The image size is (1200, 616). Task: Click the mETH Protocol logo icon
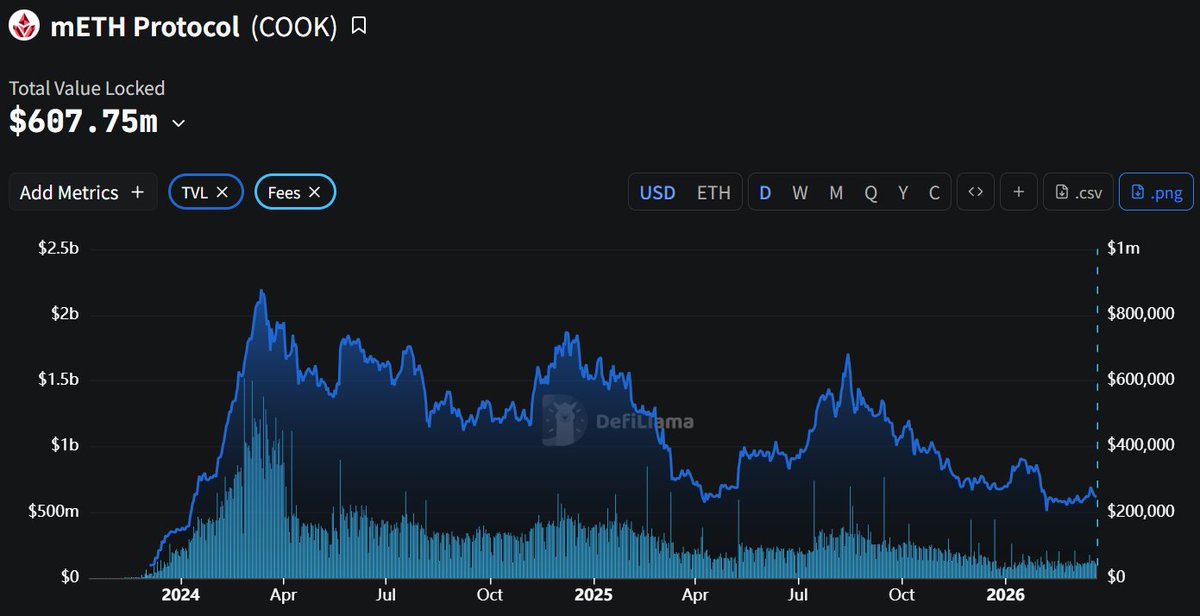tap(25, 26)
